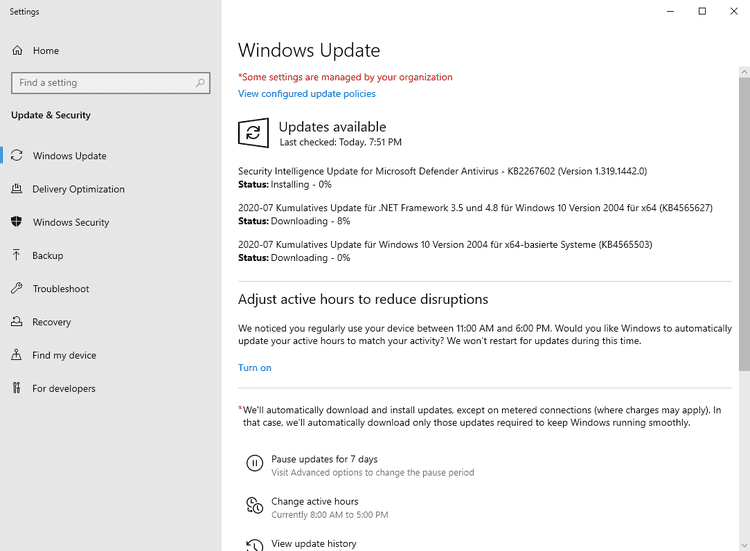This screenshot has width=750, height=551.
Task: Click the Change active hours clock icon
Action: coord(254,505)
